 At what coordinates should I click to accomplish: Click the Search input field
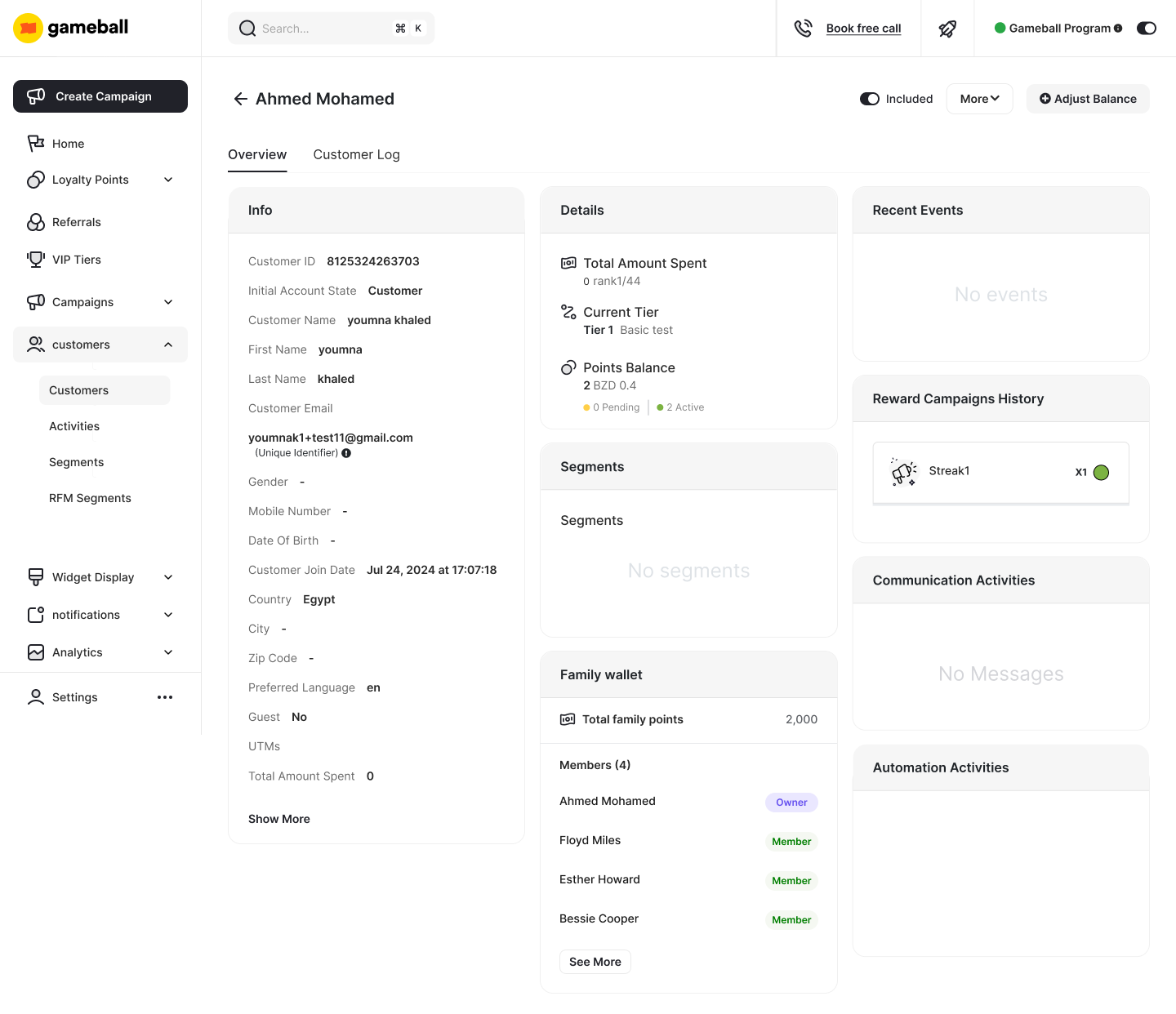pyautogui.click(x=331, y=28)
